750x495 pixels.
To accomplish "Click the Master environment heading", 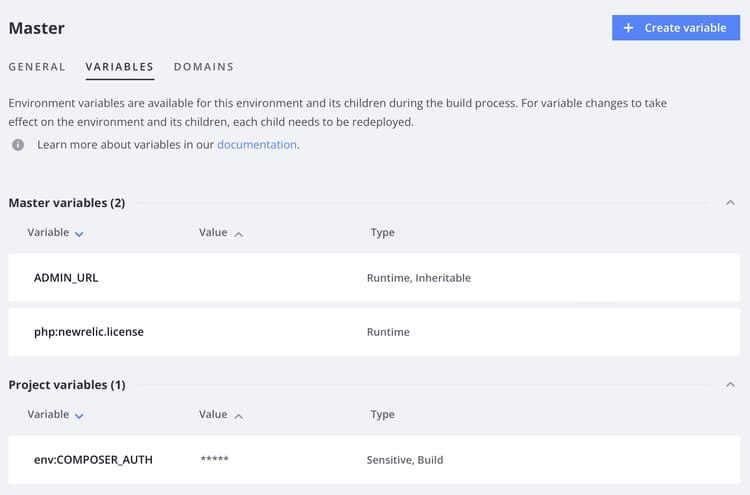I will (37, 28).
